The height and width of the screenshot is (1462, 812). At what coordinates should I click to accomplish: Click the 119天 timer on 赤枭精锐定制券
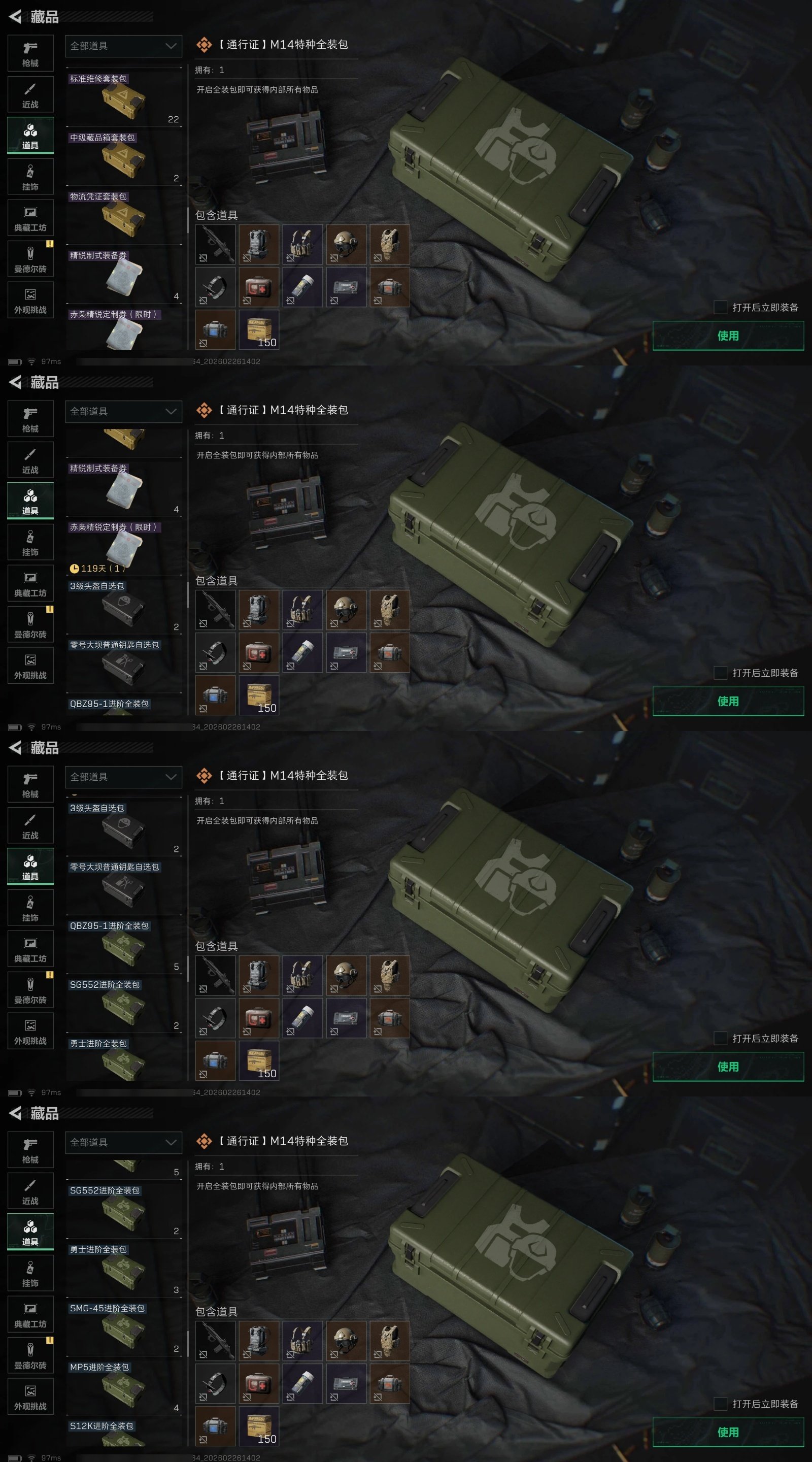click(97, 568)
